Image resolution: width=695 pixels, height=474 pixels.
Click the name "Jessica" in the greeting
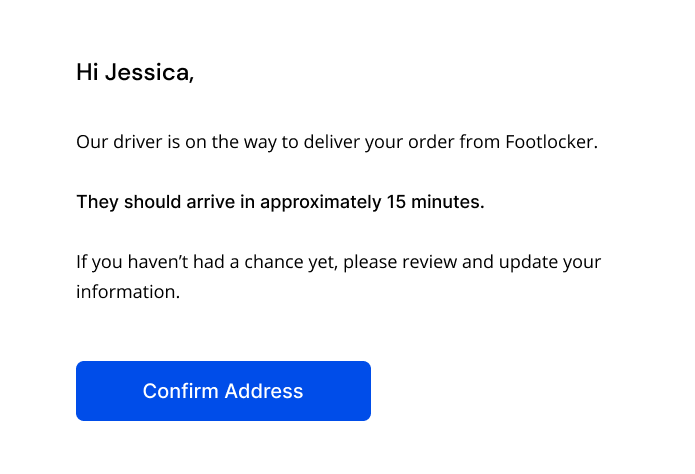click(x=149, y=72)
